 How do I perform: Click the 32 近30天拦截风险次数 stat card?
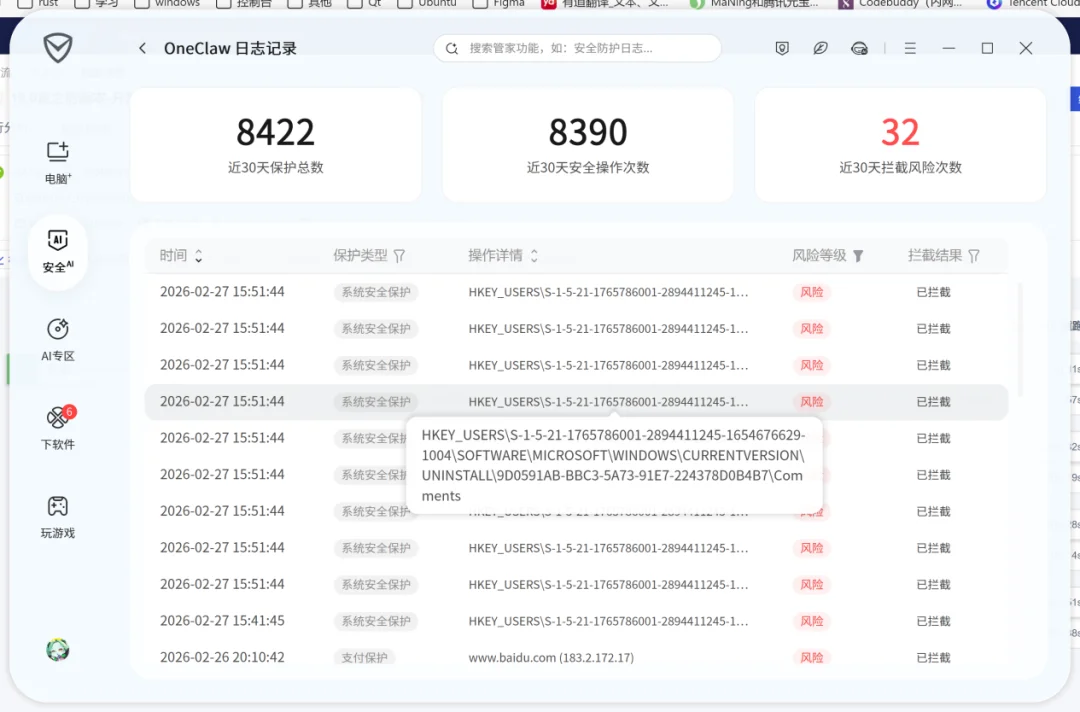(899, 144)
